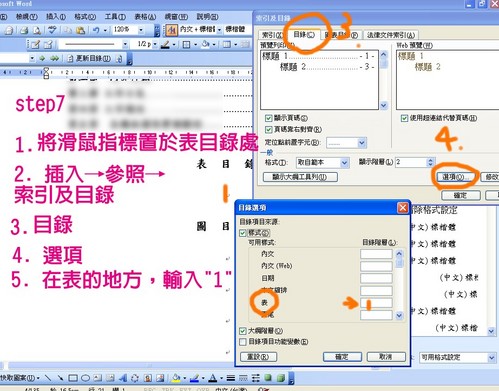Select the Oval drawing tool
The width and height of the screenshot is (499, 391).
point(85,378)
